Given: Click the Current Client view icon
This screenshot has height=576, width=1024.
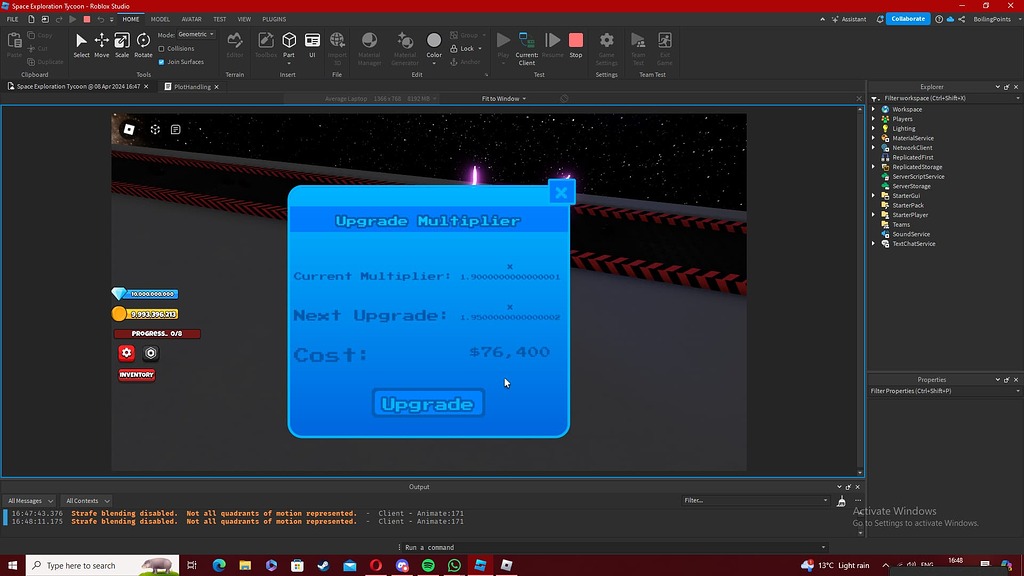Looking at the screenshot, I should coord(527,42).
